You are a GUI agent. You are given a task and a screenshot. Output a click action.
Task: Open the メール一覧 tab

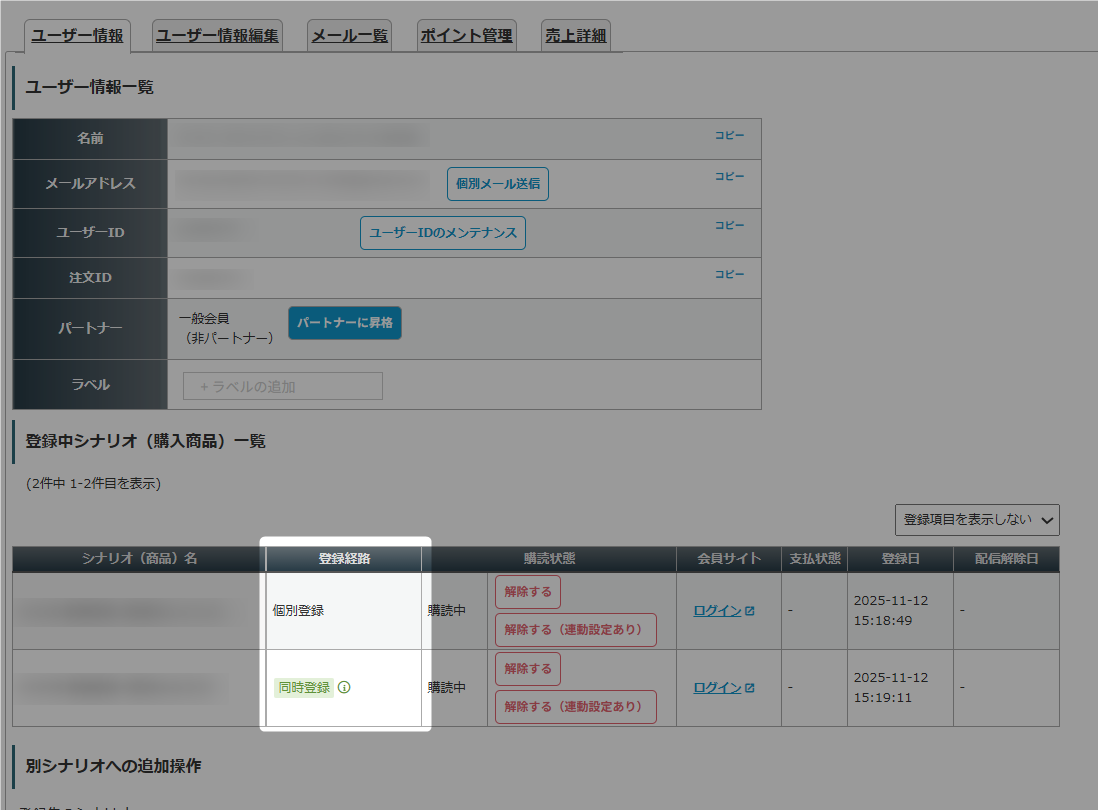pyautogui.click(x=349, y=36)
